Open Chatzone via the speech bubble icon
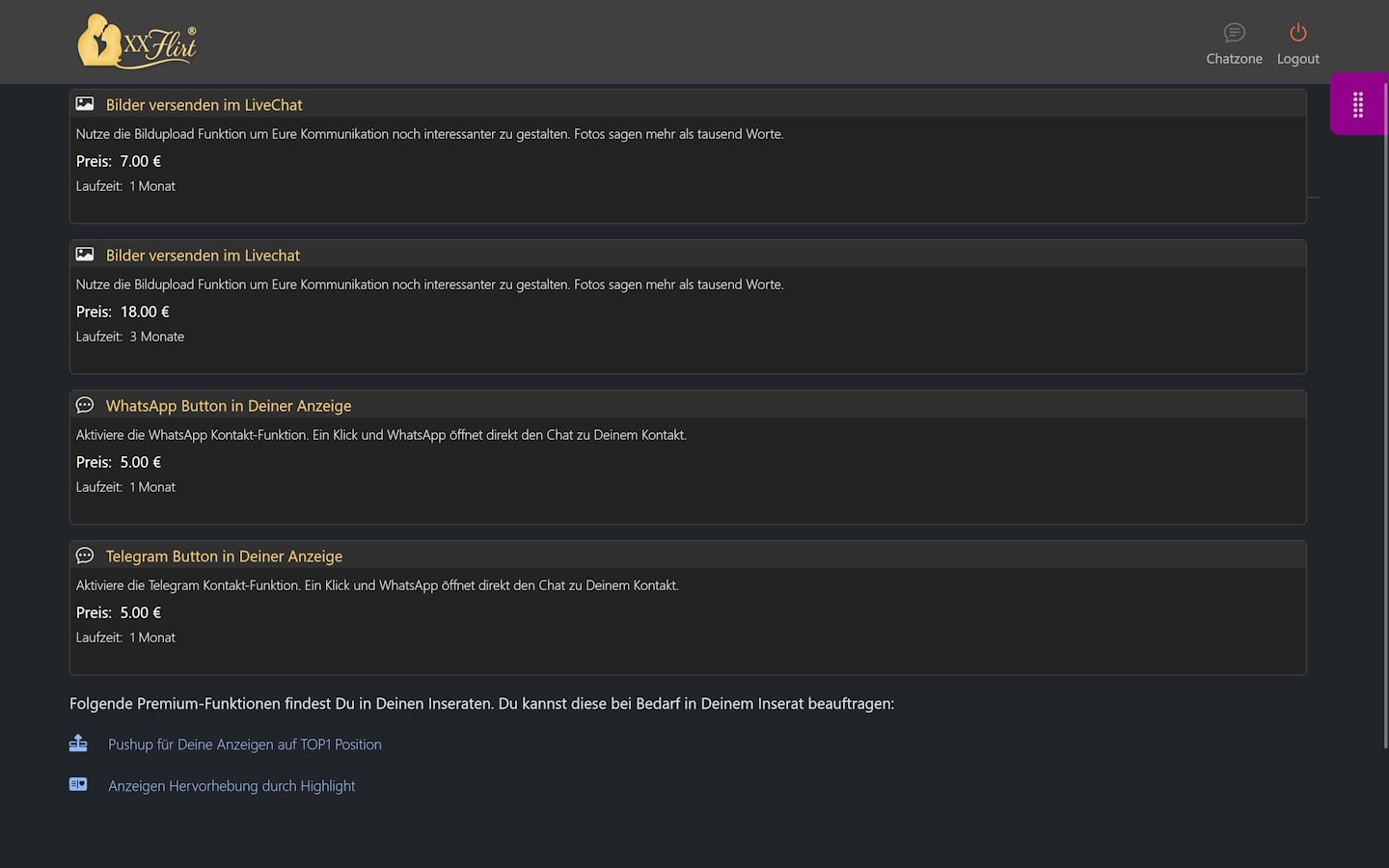 click(x=1234, y=33)
